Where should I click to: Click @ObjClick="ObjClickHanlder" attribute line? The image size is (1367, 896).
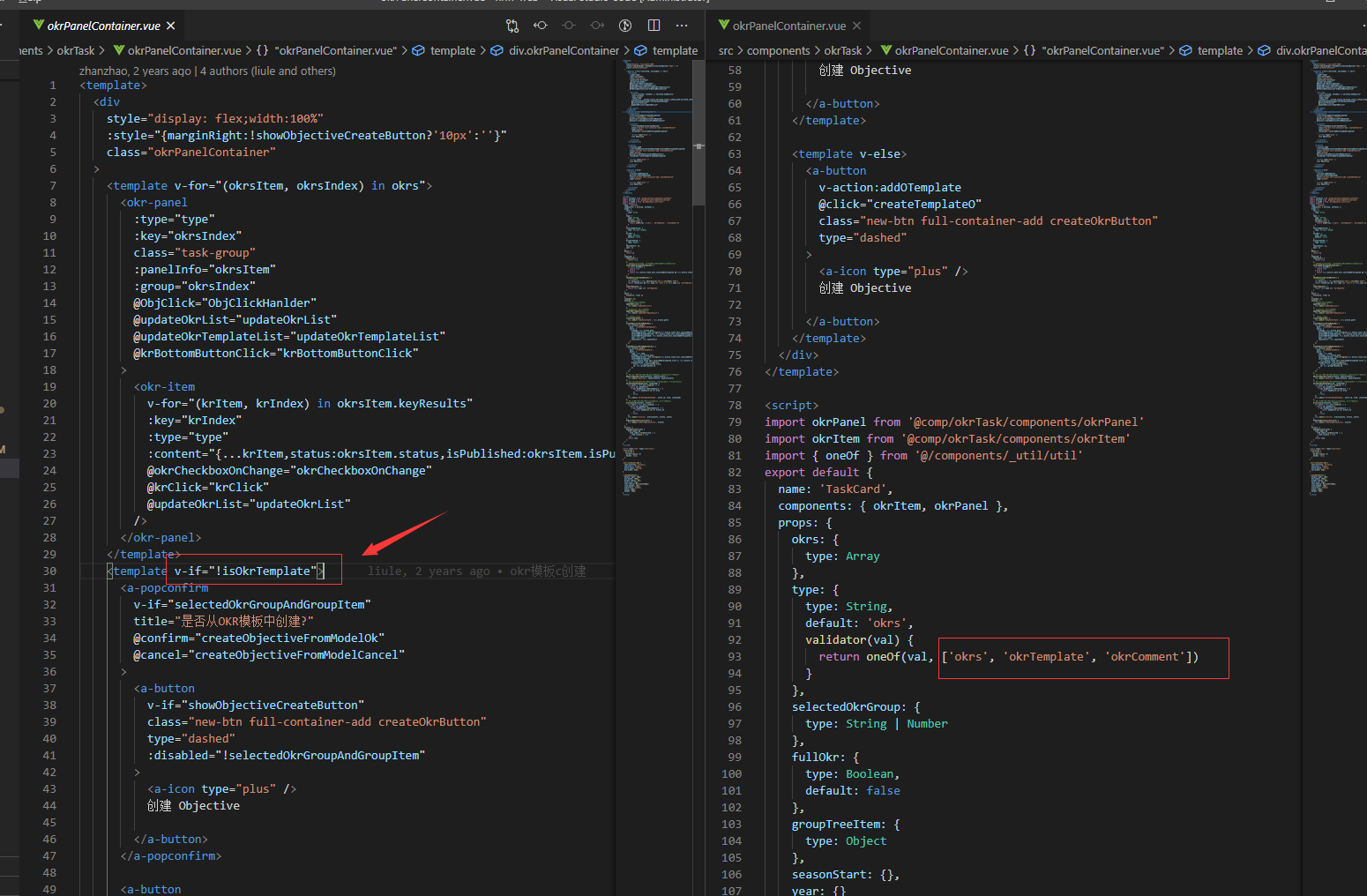[x=225, y=302]
